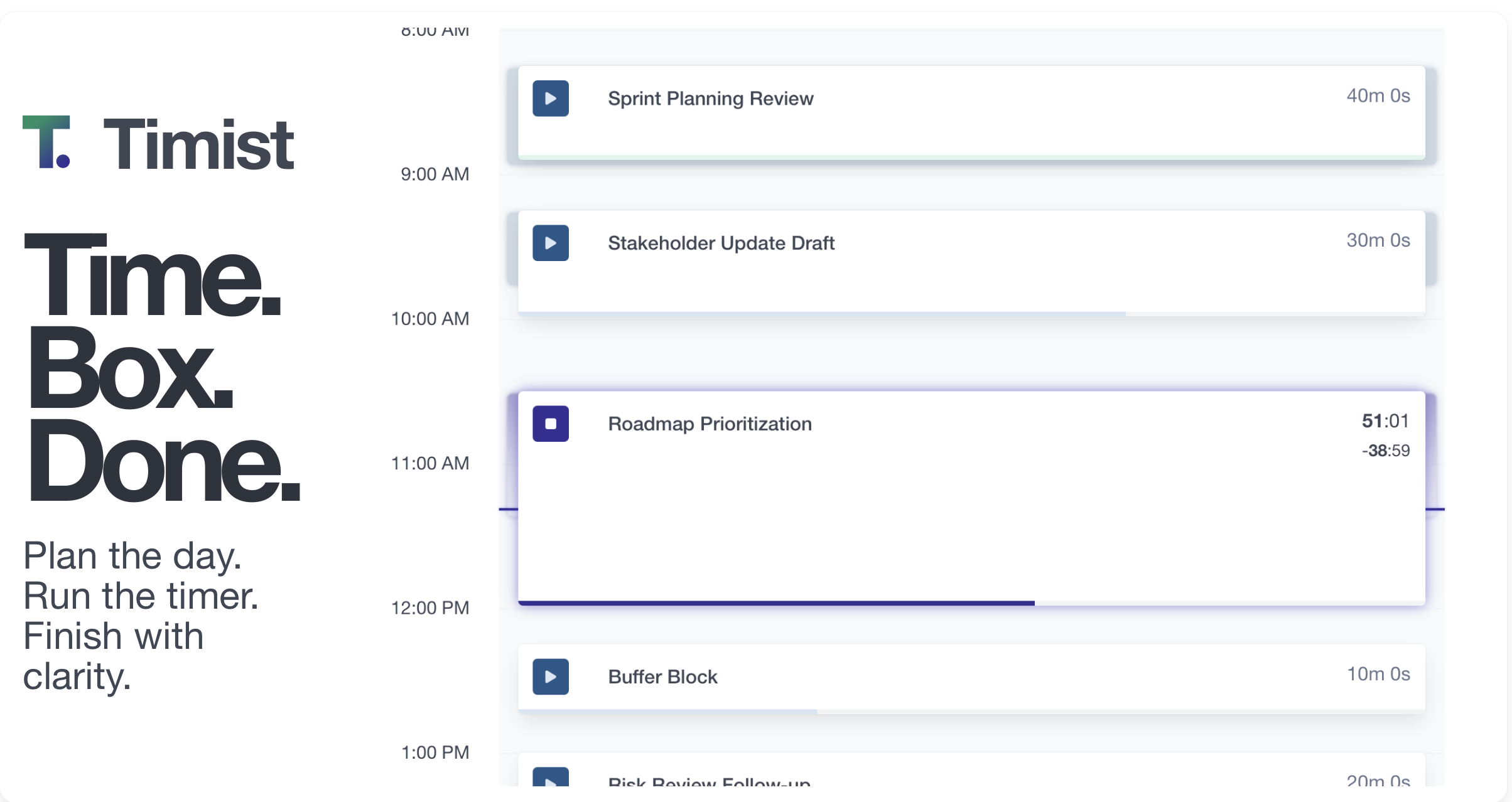
Task: Click the 1:00 PM time label
Action: tap(435, 752)
